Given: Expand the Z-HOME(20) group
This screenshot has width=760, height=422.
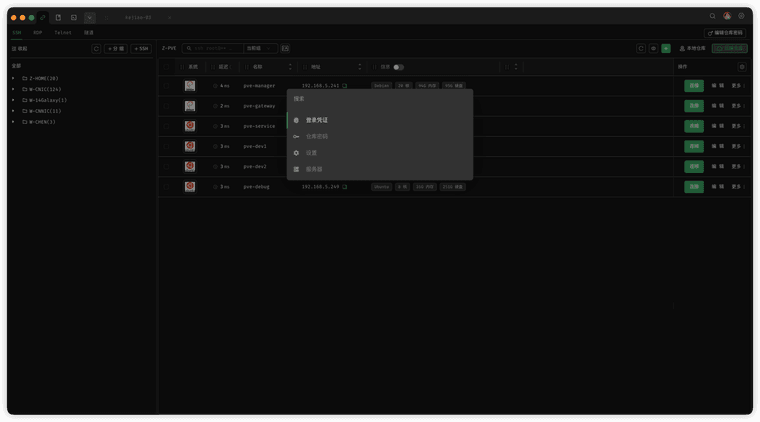Looking at the screenshot, I should (12, 78).
